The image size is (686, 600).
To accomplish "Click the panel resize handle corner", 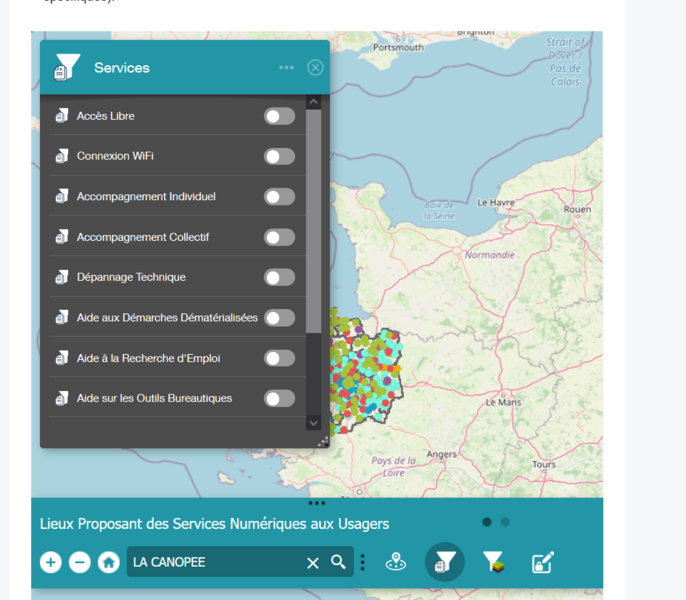I will [323, 442].
